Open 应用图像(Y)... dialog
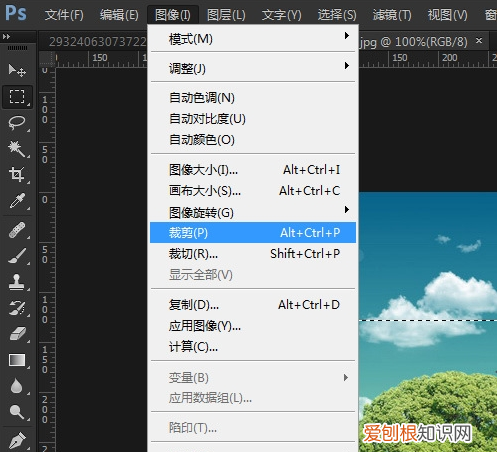This screenshot has height=452, width=497. click(x=253, y=326)
